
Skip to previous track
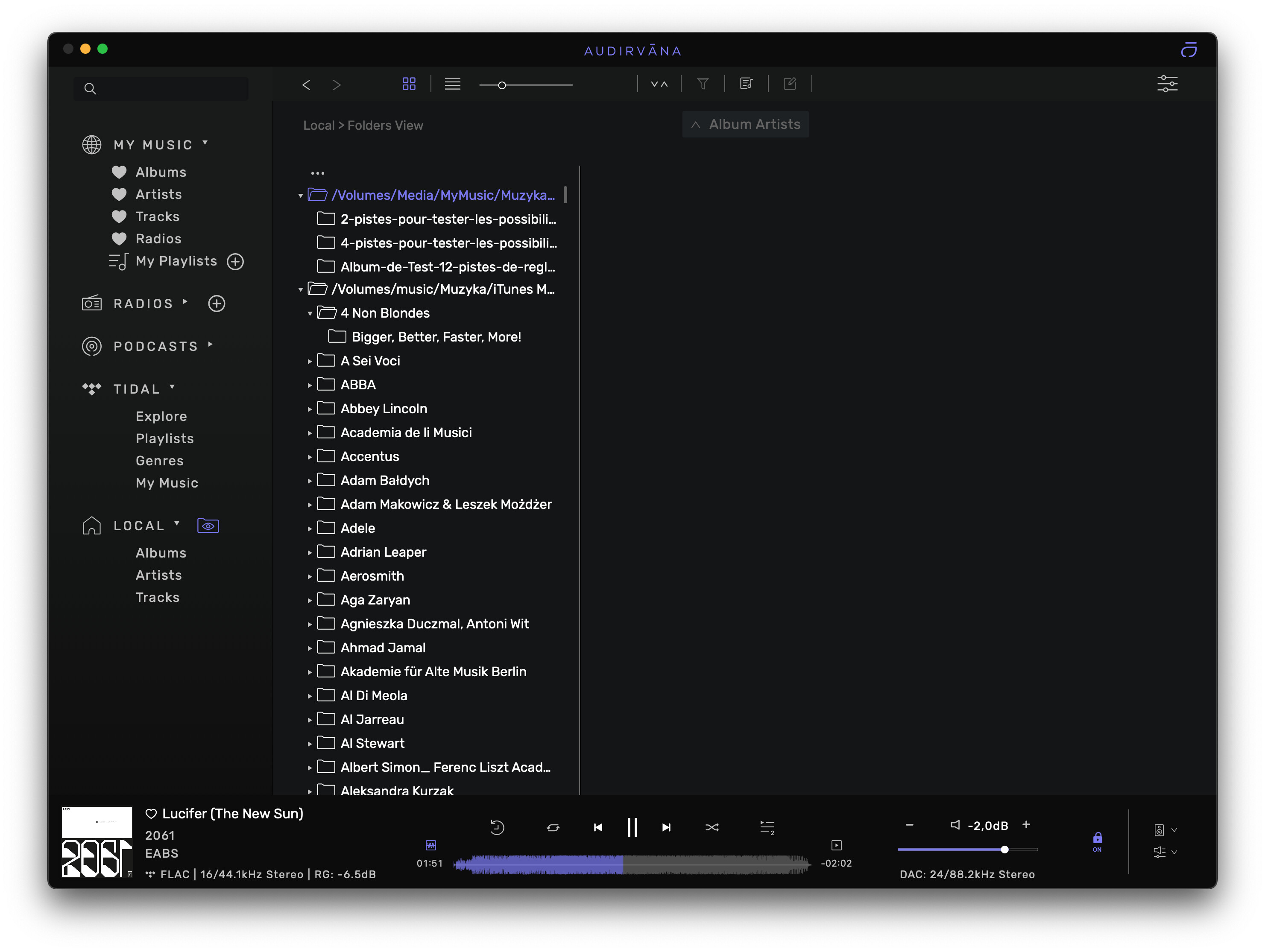[x=597, y=827]
